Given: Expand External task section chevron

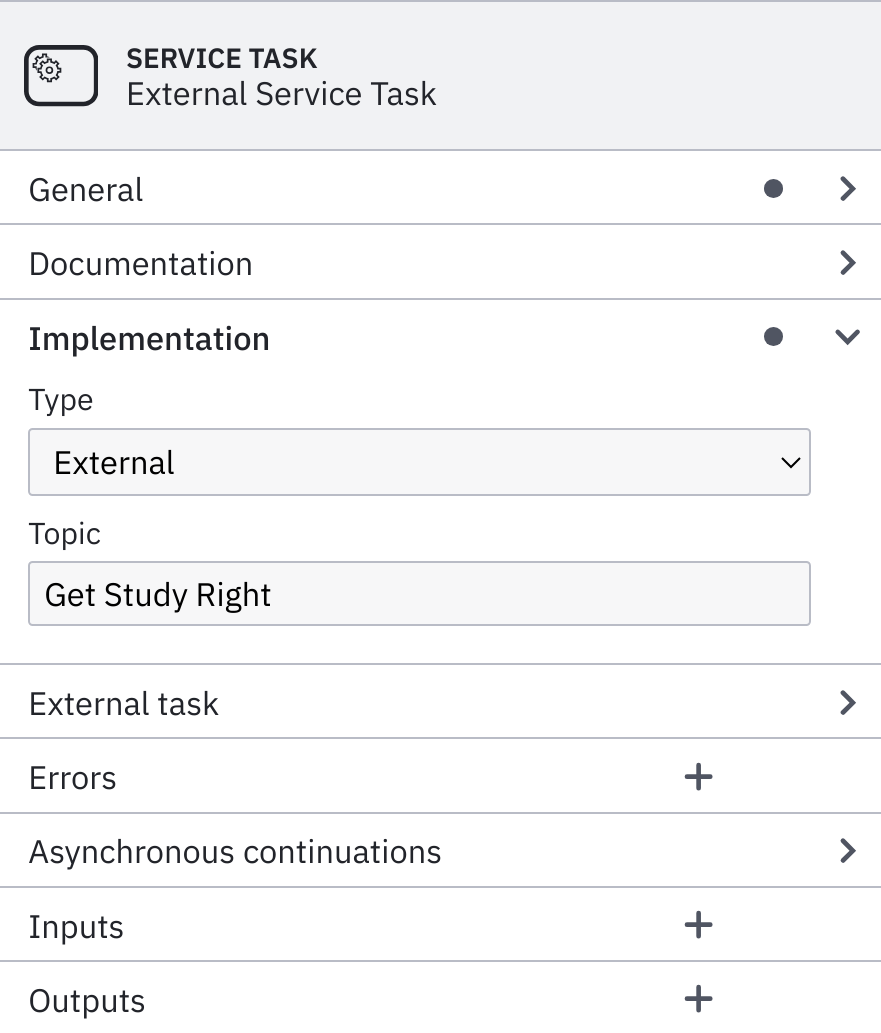Looking at the screenshot, I should click(x=847, y=703).
